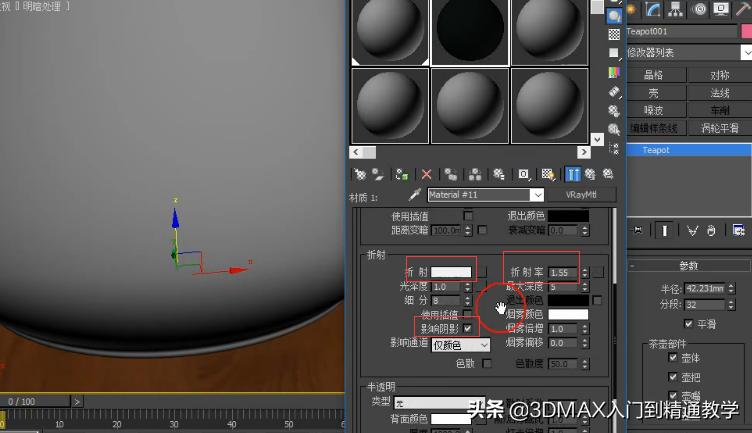Screen dimensions: 752x433
Task: Click the 对称 modifier button
Action: pyautogui.click(x=720, y=75)
